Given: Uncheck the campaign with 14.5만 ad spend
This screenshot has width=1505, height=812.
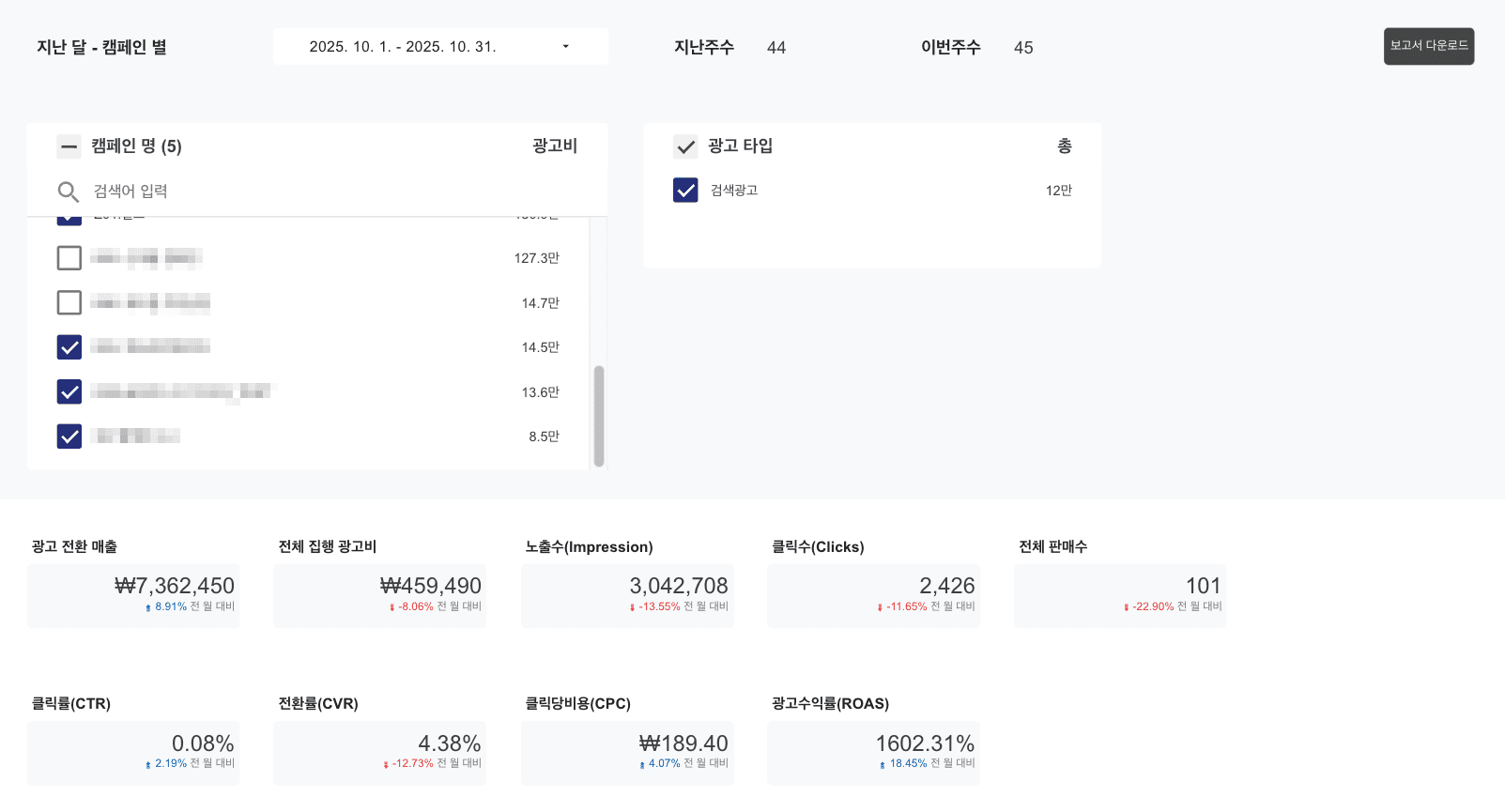Looking at the screenshot, I should click(x=69, y=347).
